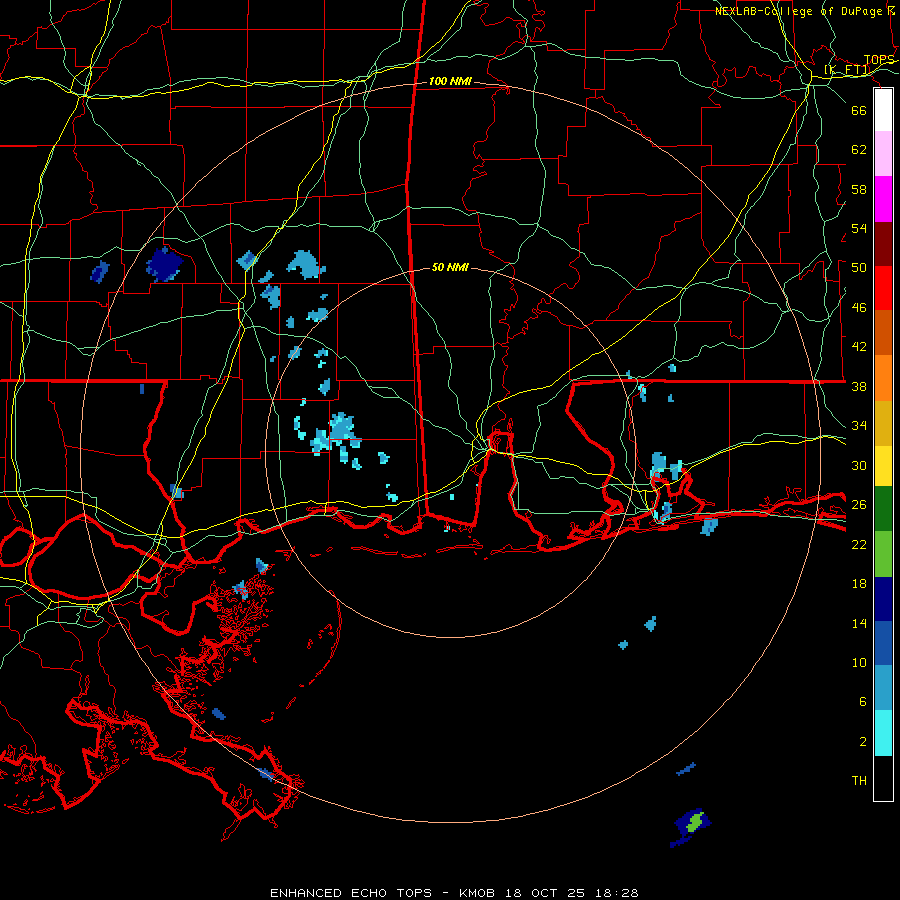
Task: Click the 'NEXLAB-College of DuPage' credit text
Action: [800, 11]
